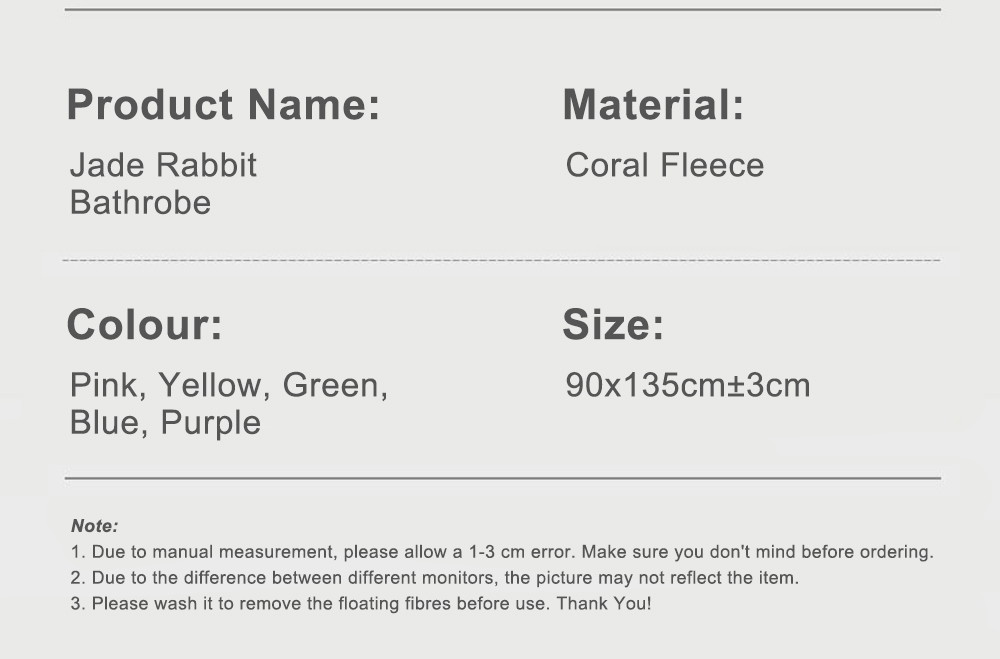Viewport: 1000px width, 659px height.
Task: Click note two about different monitors
Action: coord(434,578)
